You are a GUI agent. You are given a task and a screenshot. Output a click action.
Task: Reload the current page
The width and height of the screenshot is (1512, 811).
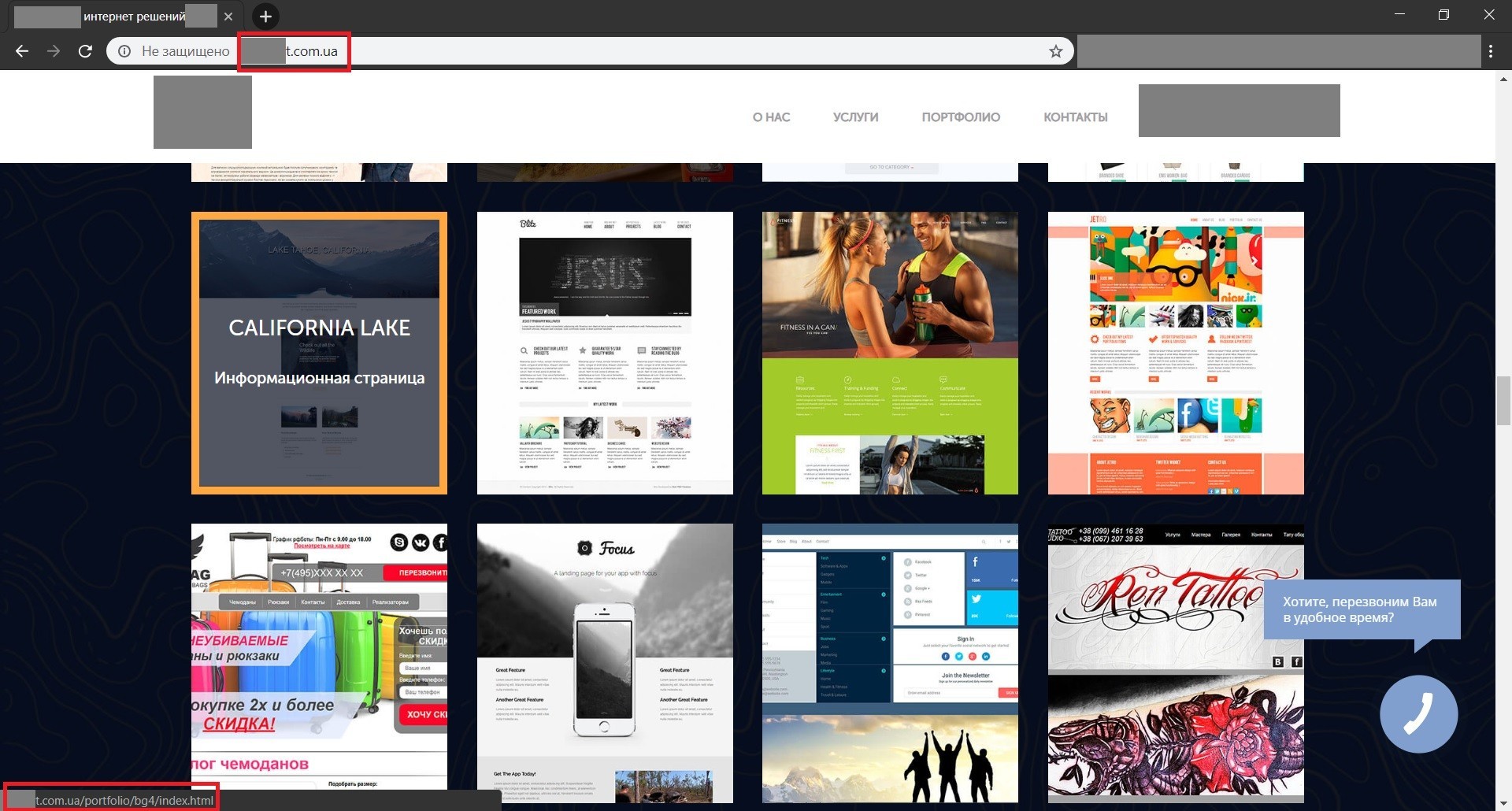coord(85,51)
